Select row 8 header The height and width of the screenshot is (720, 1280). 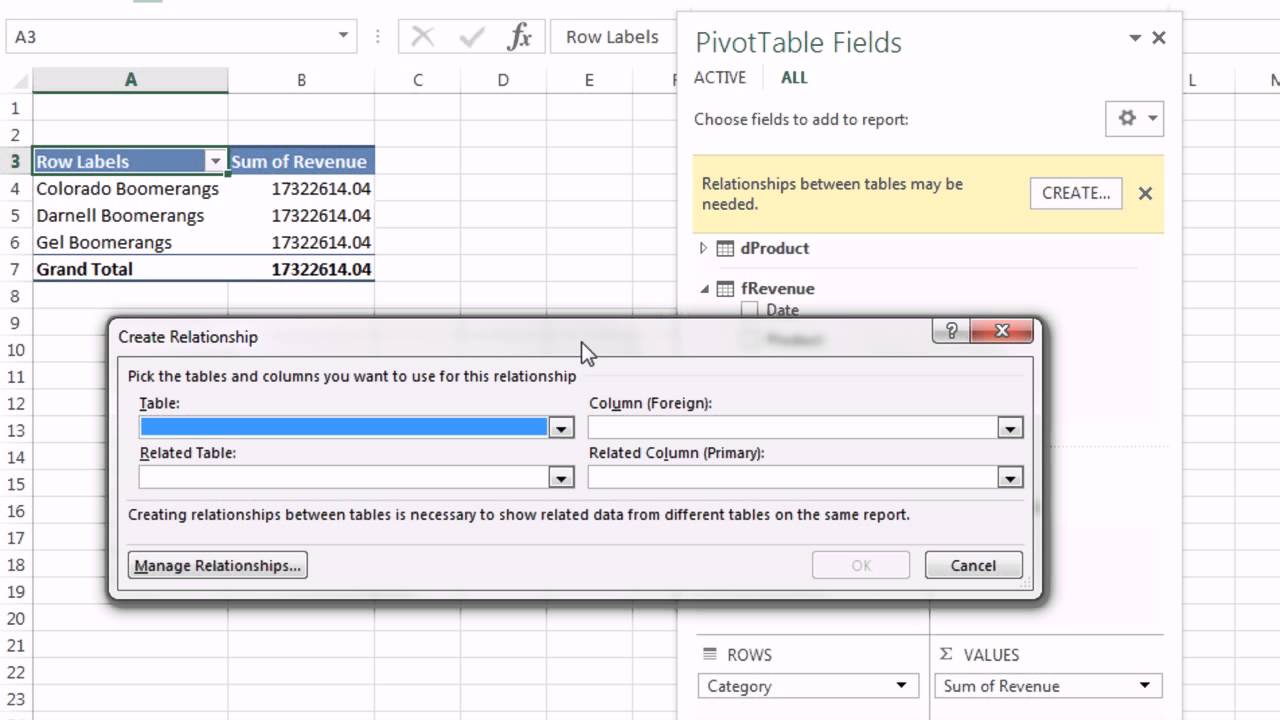tap(16, 296)
